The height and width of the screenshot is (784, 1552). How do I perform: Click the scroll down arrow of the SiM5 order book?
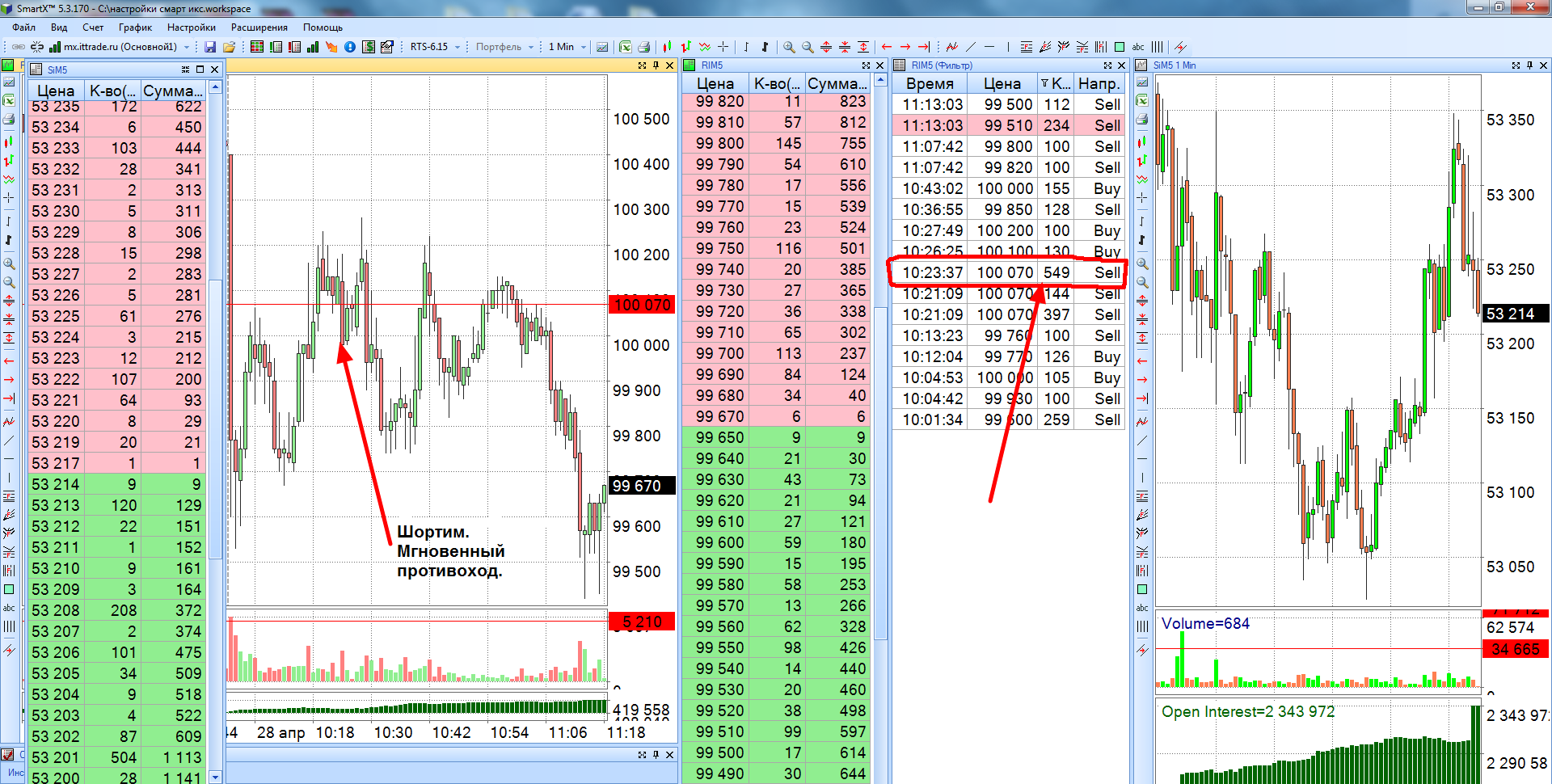215,777
